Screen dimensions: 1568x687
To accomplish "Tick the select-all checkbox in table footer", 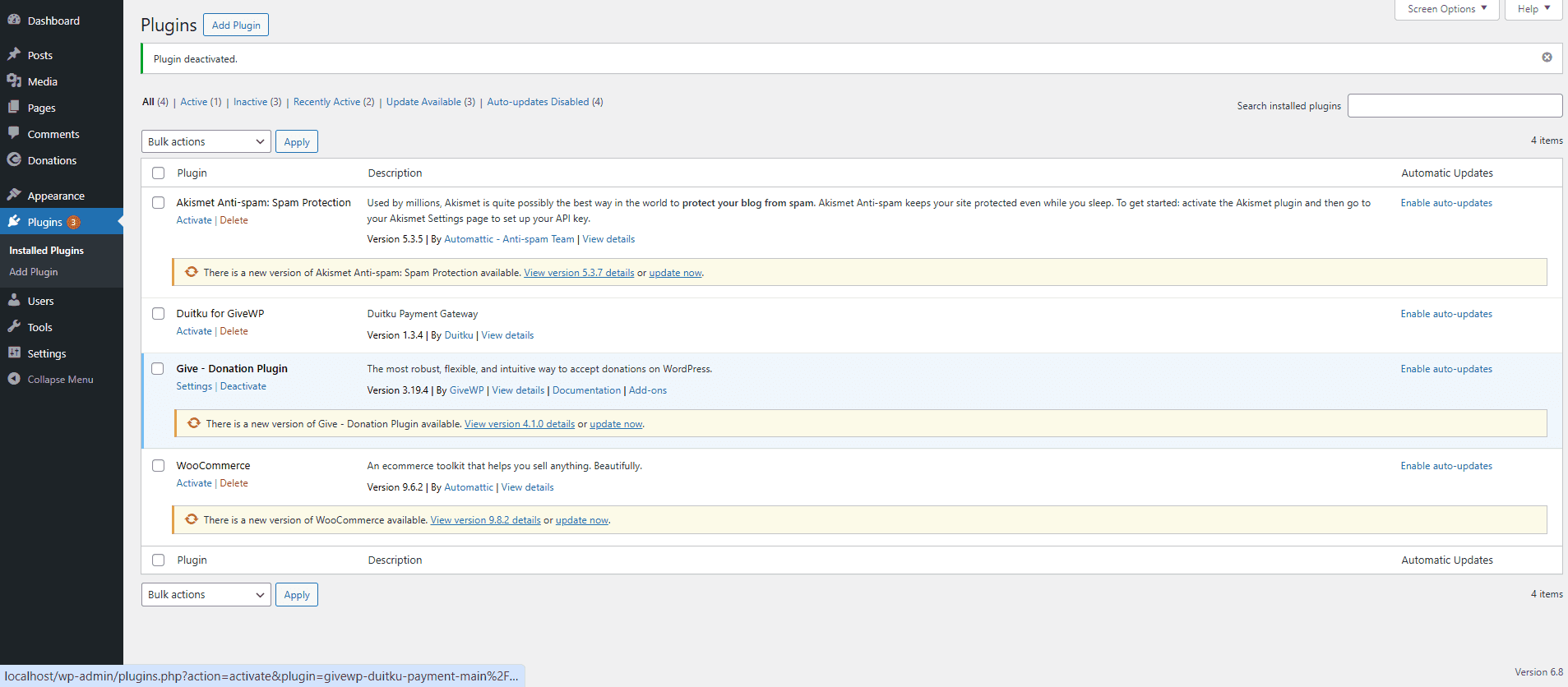I will [x=158, y=560].
